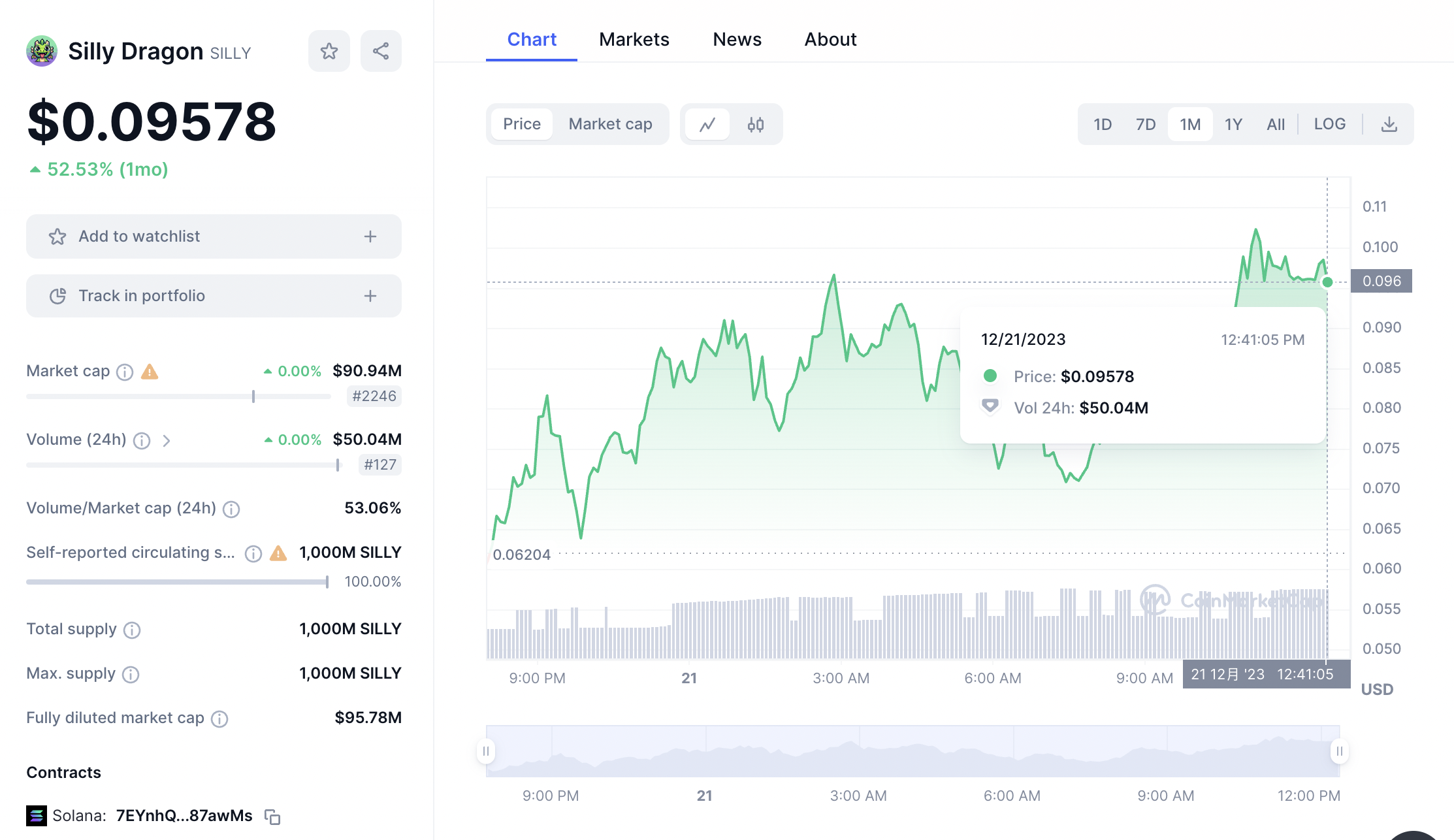Click the $90.94M market cap value
Viewport: 1454px width, 840px height.
(367, 371)
